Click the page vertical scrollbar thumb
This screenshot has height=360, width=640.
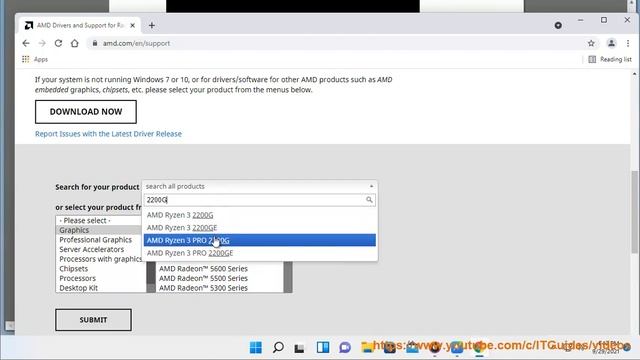pyautogui.click(x=634, y=212)
